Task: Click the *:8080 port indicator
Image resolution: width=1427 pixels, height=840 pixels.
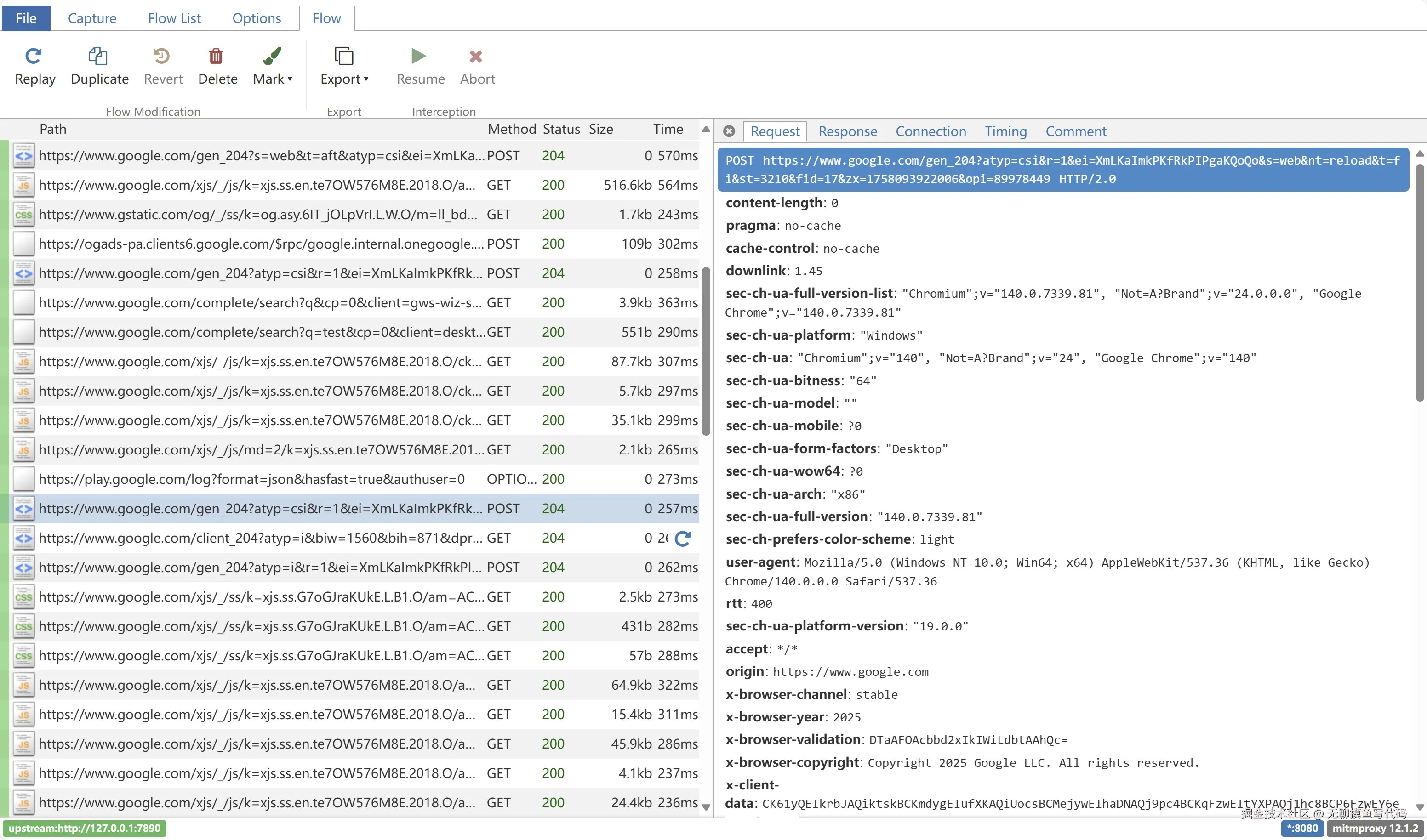Action: [x=1302, y=828]
